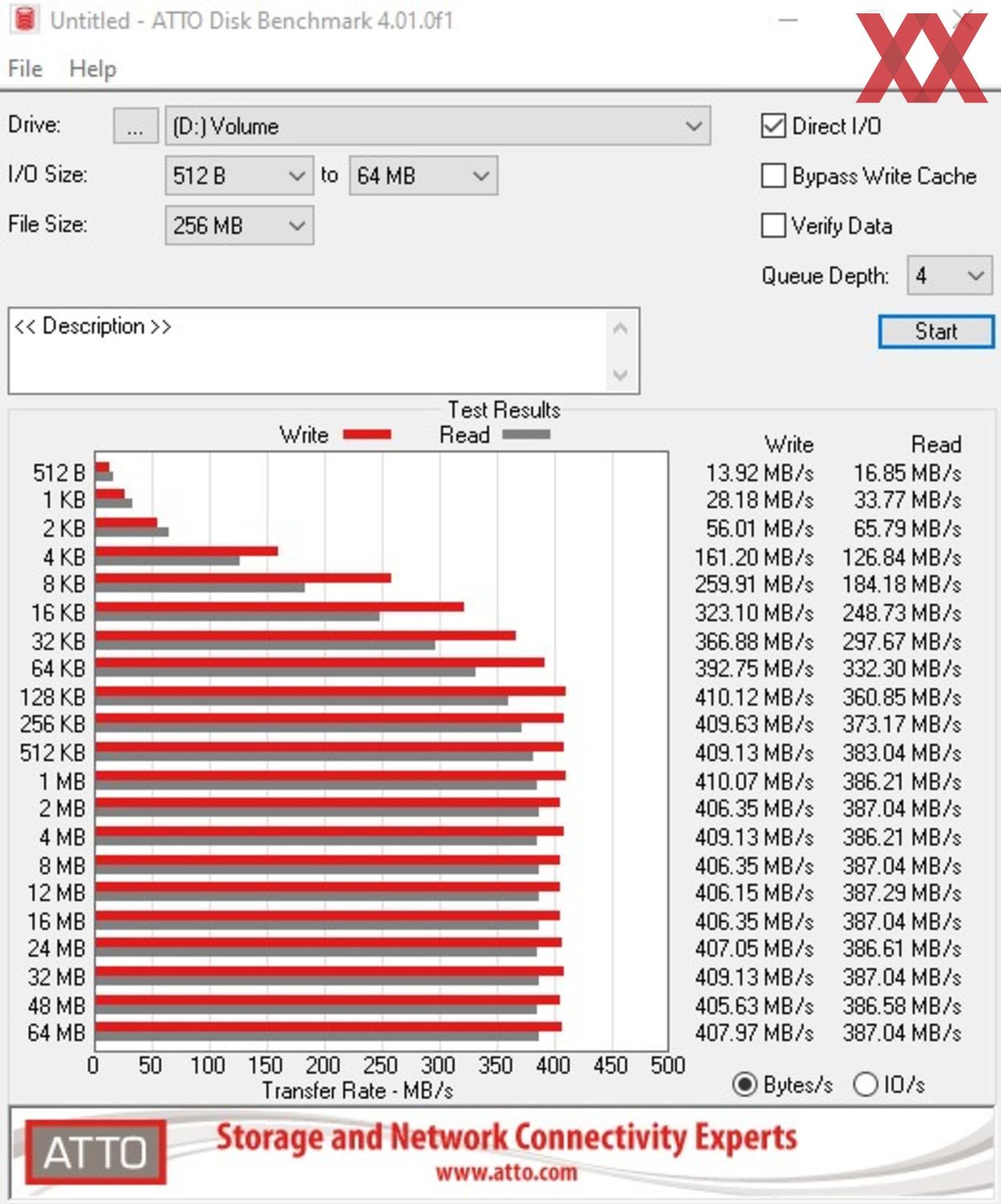Click the Transfer Rate - MB/s axis label
1001x1204 pixels.
point(358,1090)
